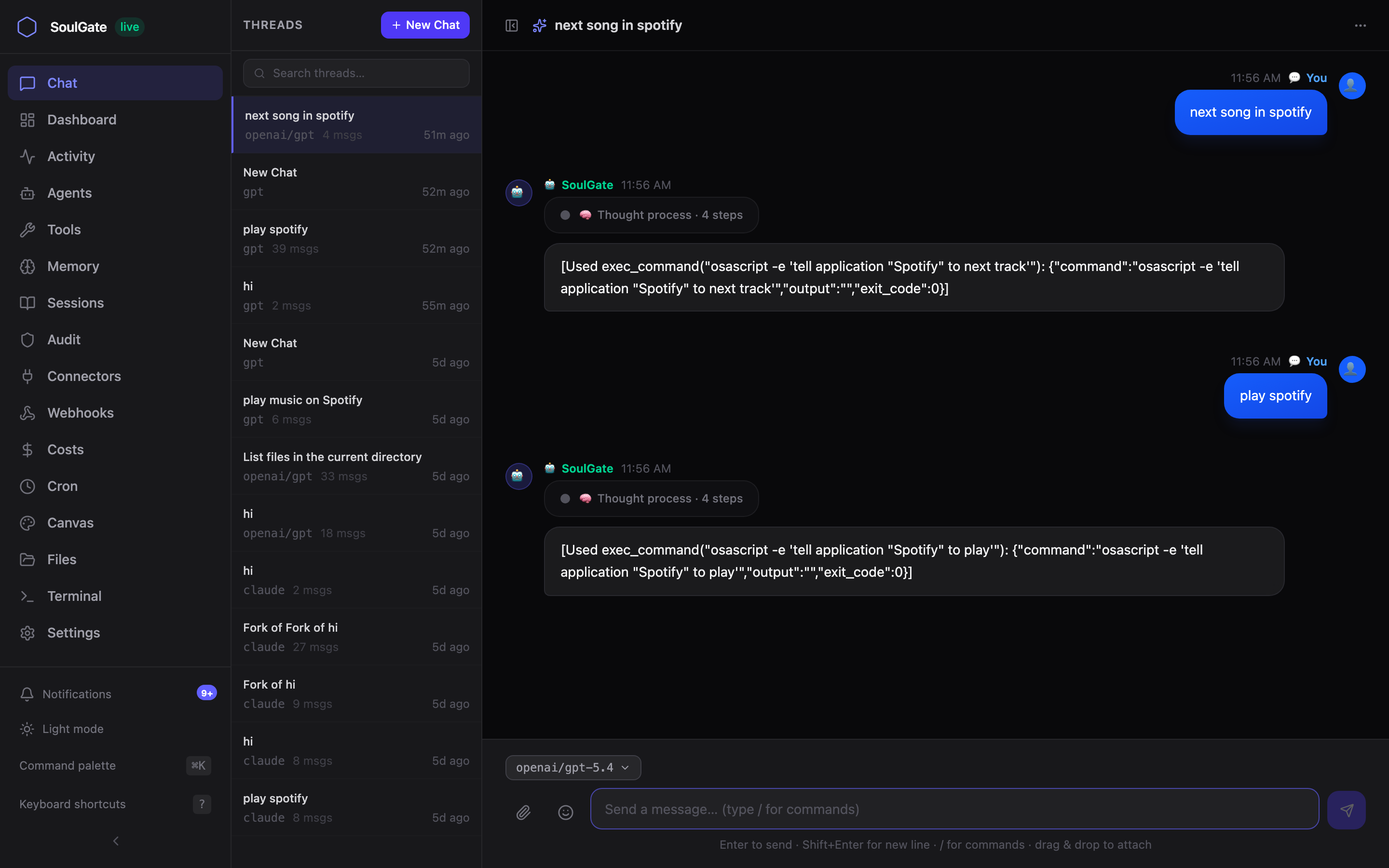Collapse the sidebar with the left chevron

(115, 841)
